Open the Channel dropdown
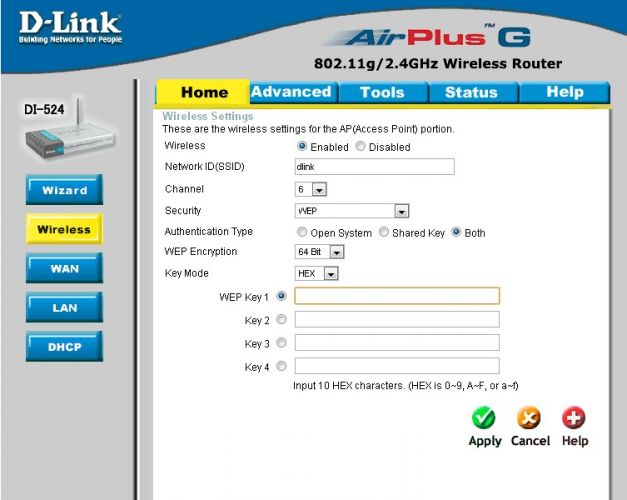The width and height of the screenshot is (627, 500). [311, 189]
